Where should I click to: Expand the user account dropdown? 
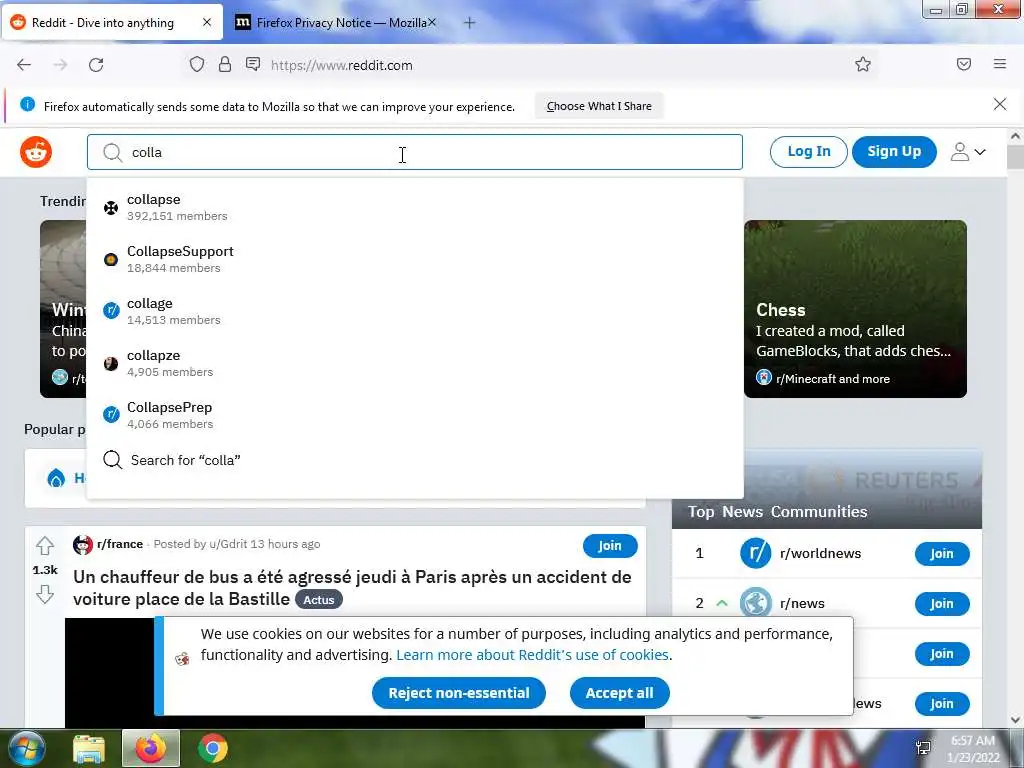click(968, 152)
